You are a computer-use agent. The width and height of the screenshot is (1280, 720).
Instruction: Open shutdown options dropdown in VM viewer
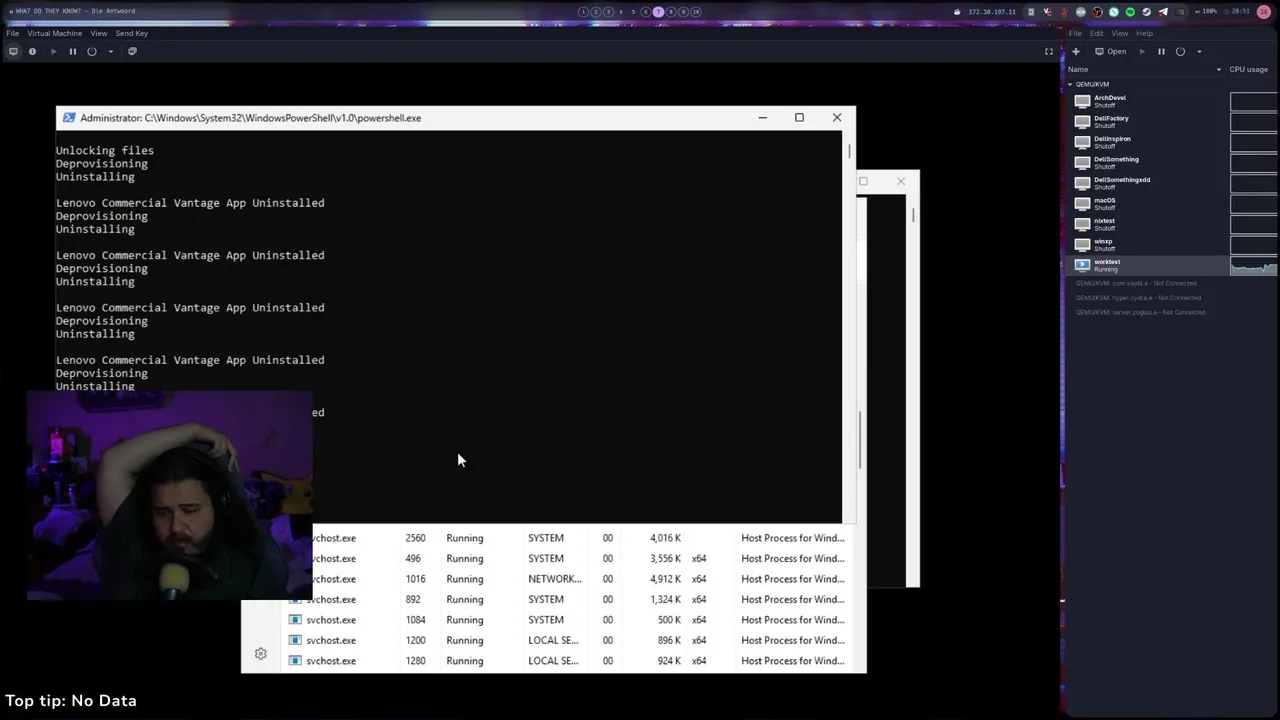coord(110,51)
